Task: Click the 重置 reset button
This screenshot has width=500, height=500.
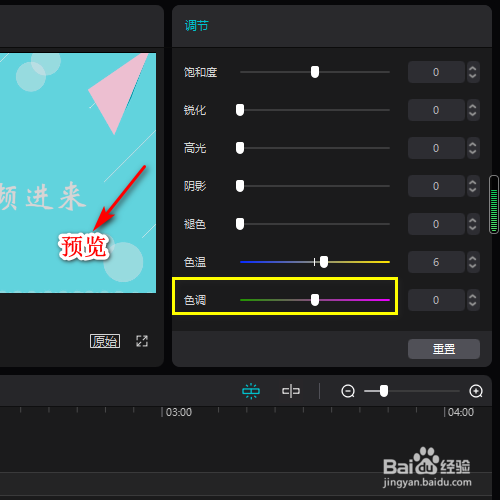Action: tap(444, 349)
